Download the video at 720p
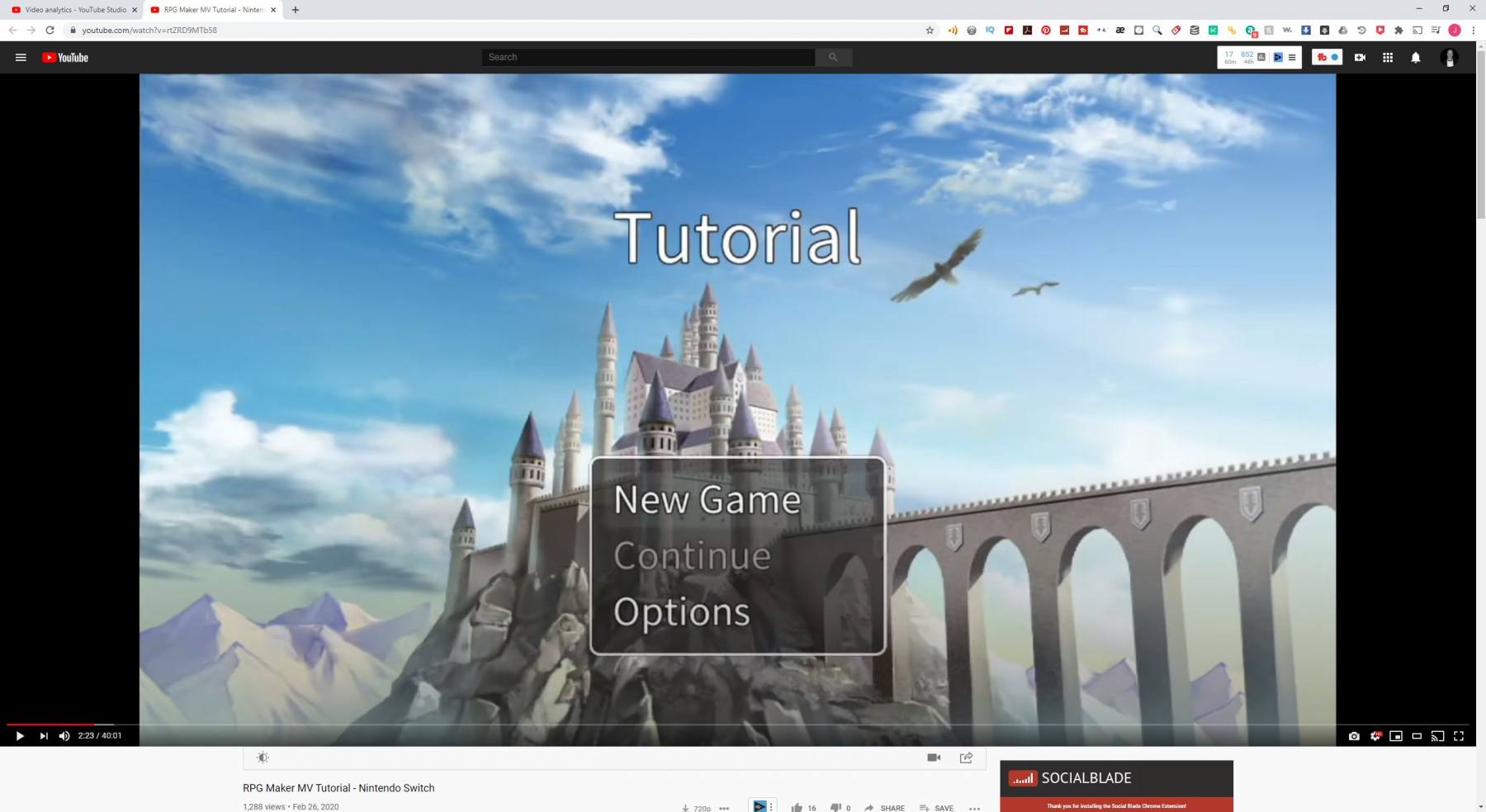The height and width of the screenshot is (812, 1486). pos(696,808)
